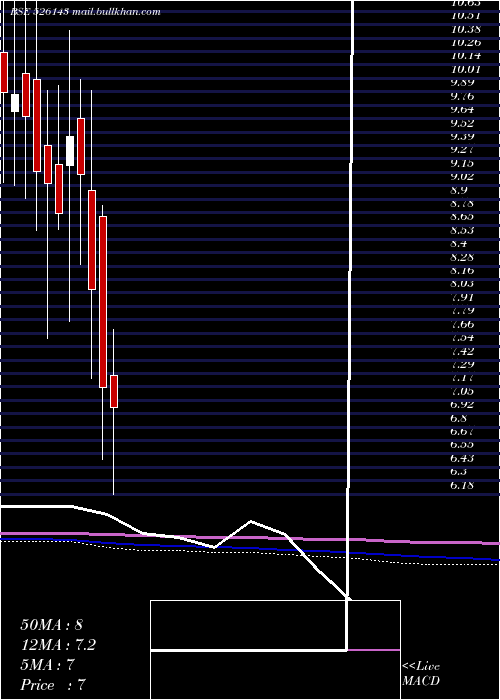Click the <<Live MACD label
This screenshot has width=500, height=700.
[421, 674]
